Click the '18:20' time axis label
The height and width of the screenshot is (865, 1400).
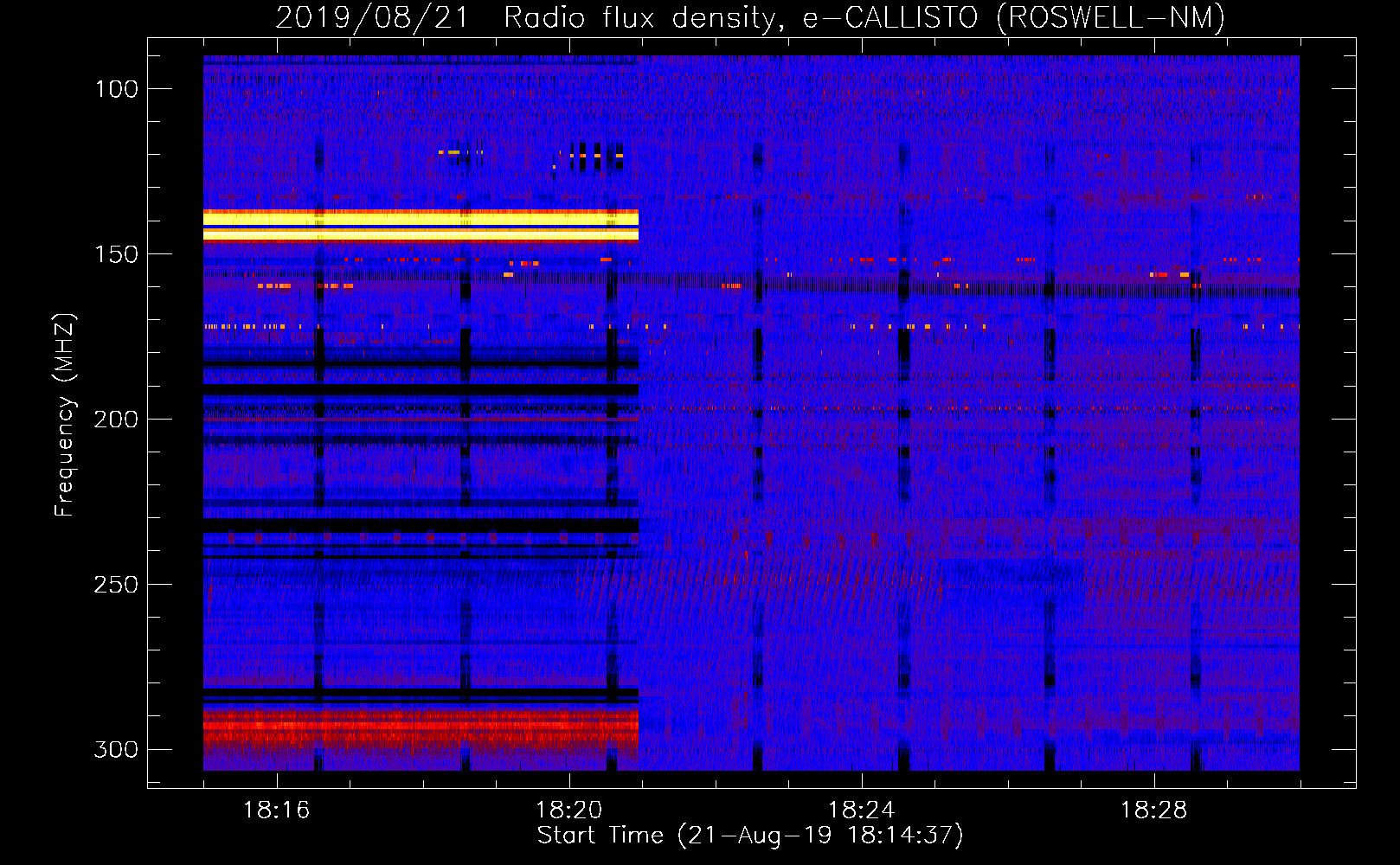pos(568,811)
